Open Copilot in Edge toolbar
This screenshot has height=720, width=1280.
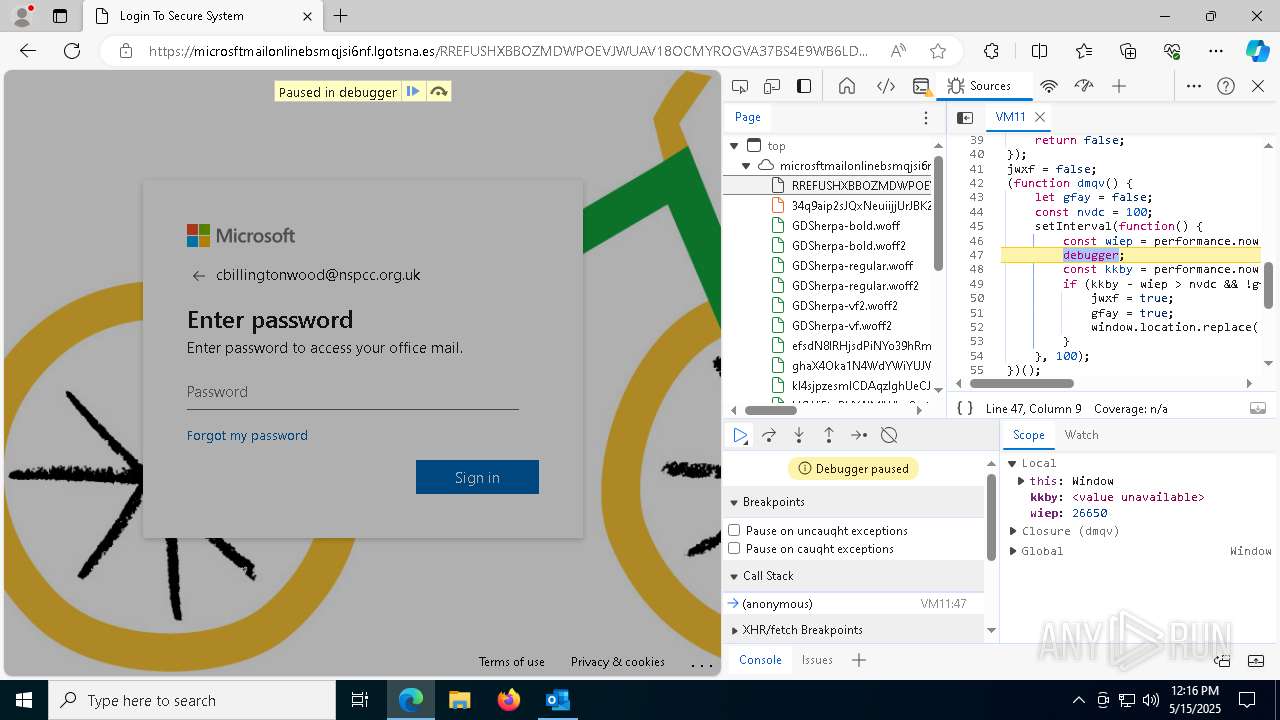(x=1257, y=51)
